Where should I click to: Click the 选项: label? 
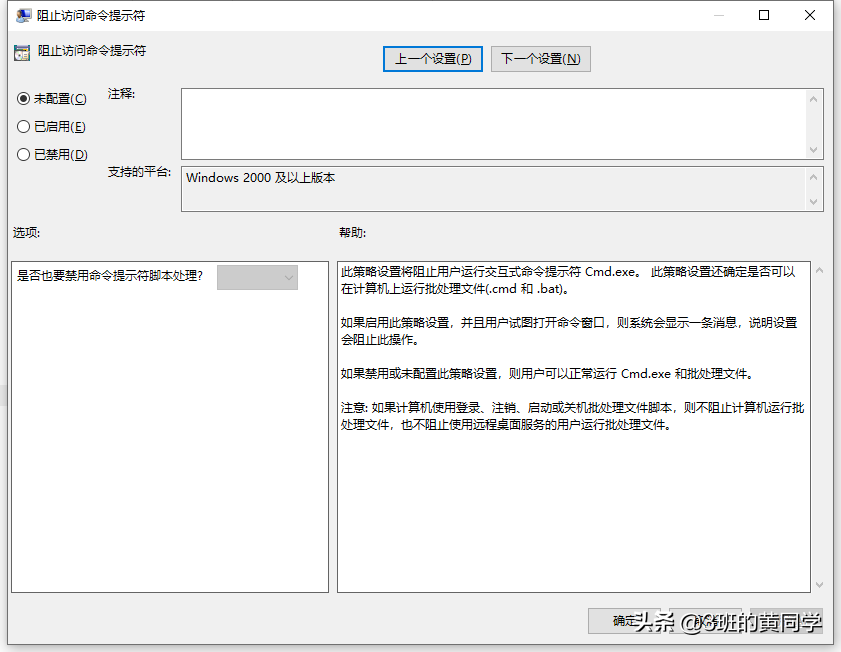coord(26,232)
